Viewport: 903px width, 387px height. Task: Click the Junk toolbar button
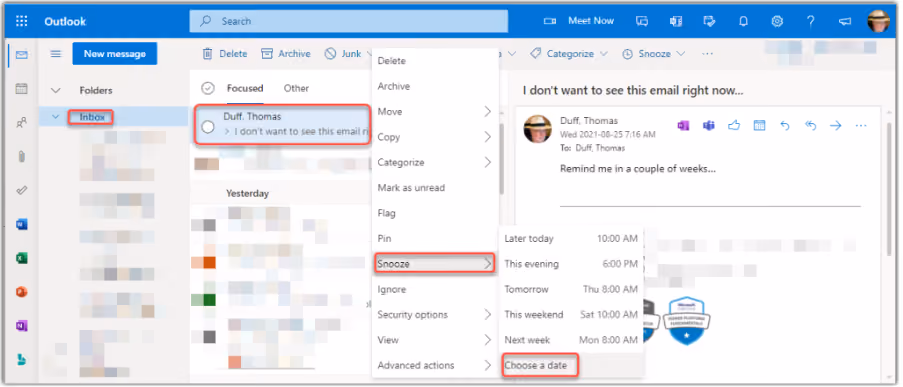tap(343, 54)
